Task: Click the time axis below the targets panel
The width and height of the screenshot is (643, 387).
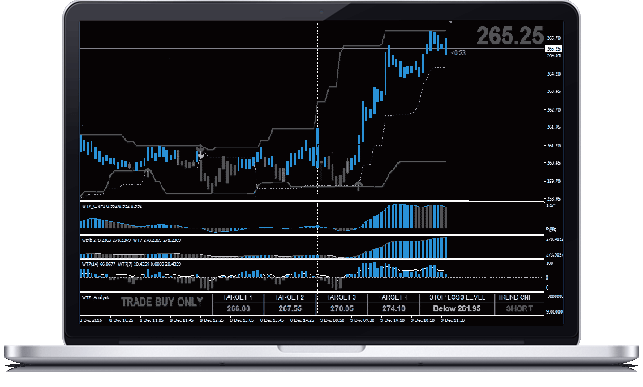Action: coord(272,320)
